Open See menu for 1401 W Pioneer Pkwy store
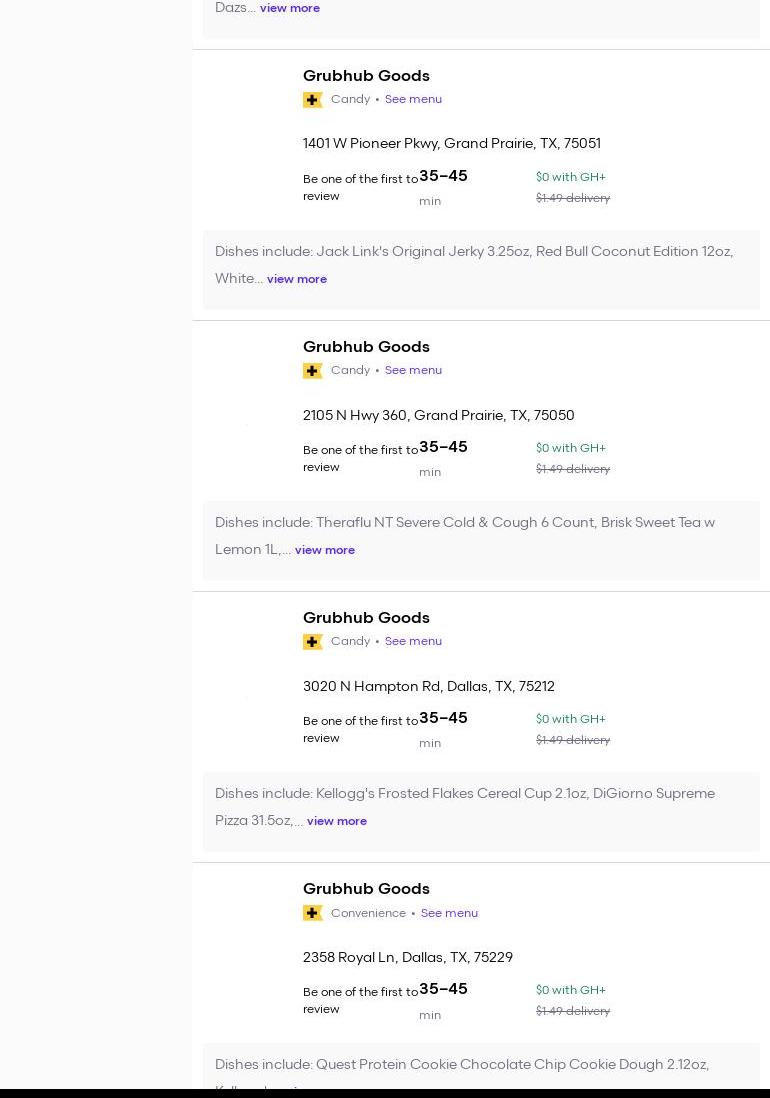770x1098 pixels. (x=413, y=99)
